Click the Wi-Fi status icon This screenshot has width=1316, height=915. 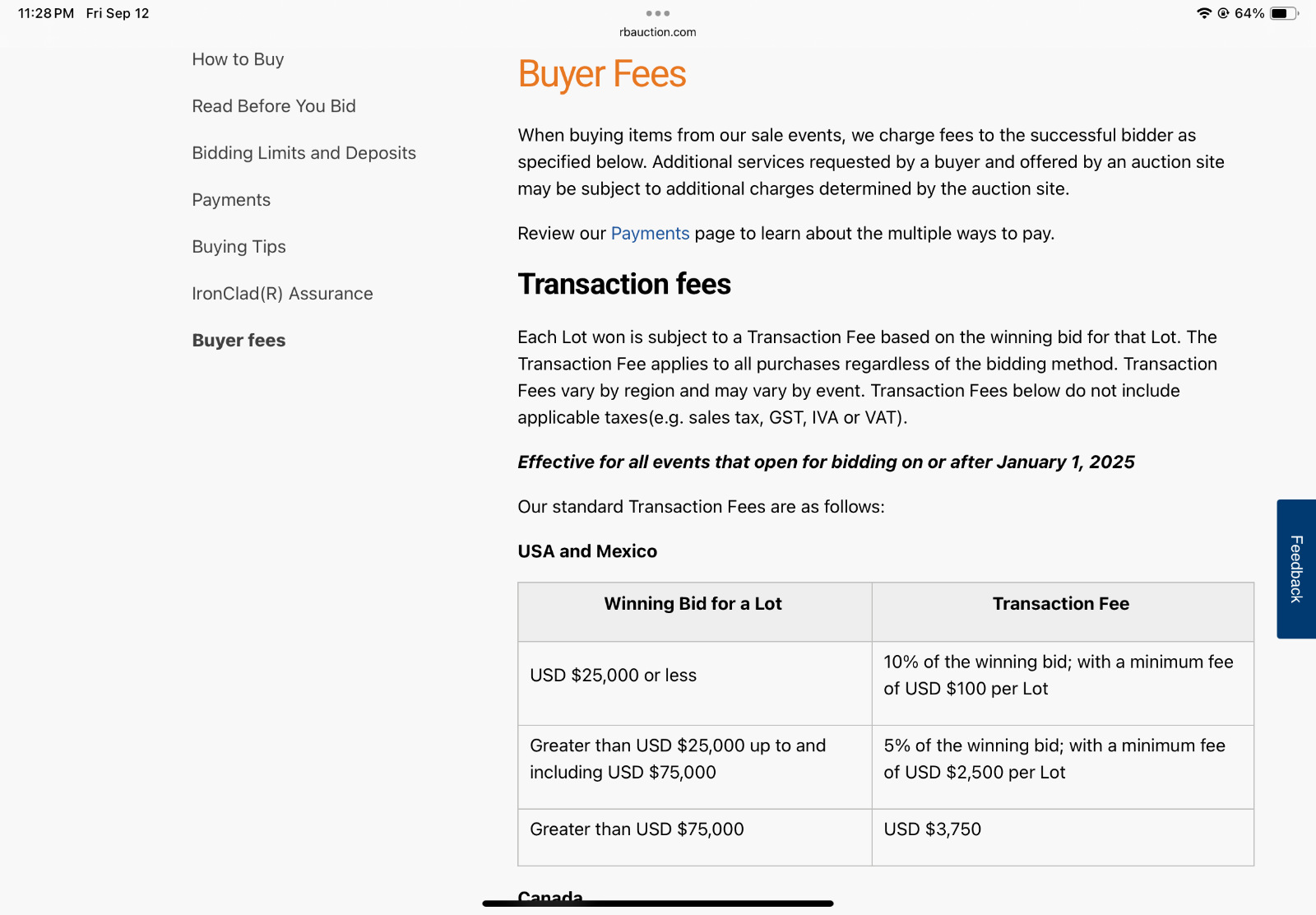click(x=1204, y=13)
